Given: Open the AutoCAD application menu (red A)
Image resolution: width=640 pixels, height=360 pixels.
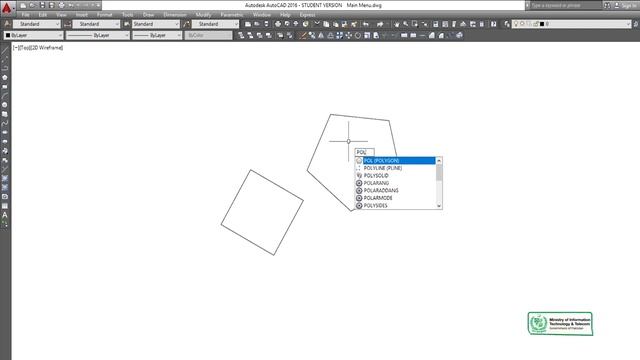Looking at the screenshot, I should [7, 7].
